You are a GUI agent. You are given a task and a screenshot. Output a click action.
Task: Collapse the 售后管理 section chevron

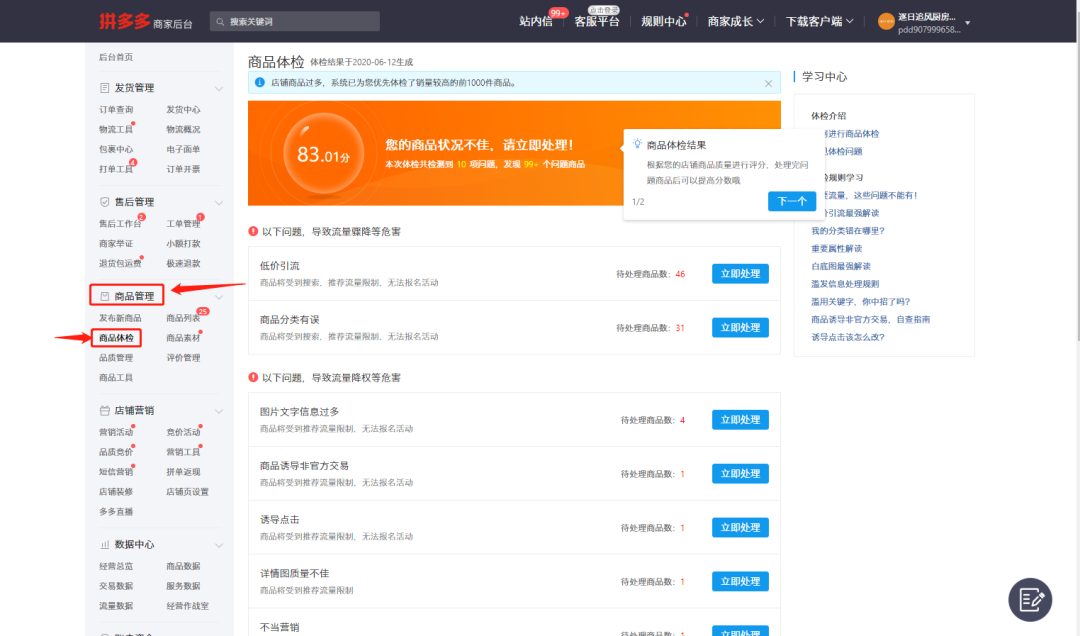click(x=218, y=203)
